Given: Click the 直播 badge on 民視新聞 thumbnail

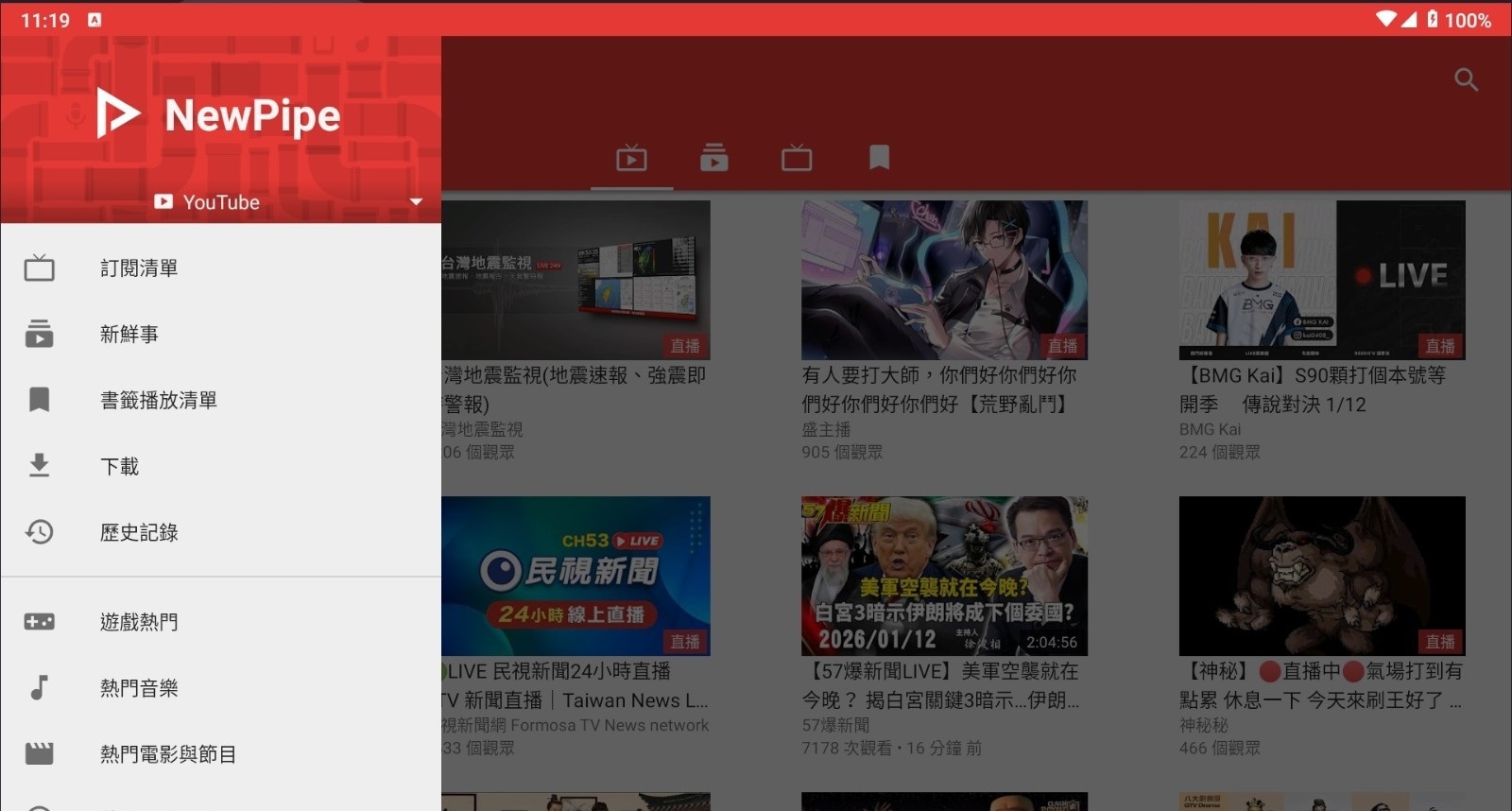Looking at the screenshot, I should (x=685, y=642).
